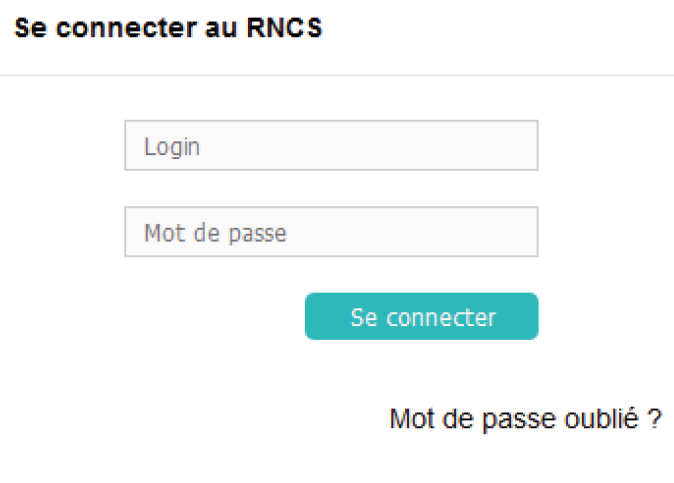Click the Login input field
The height and width of the screenshot is (483, 674).
pyautogui.click(x=331, y=146)
